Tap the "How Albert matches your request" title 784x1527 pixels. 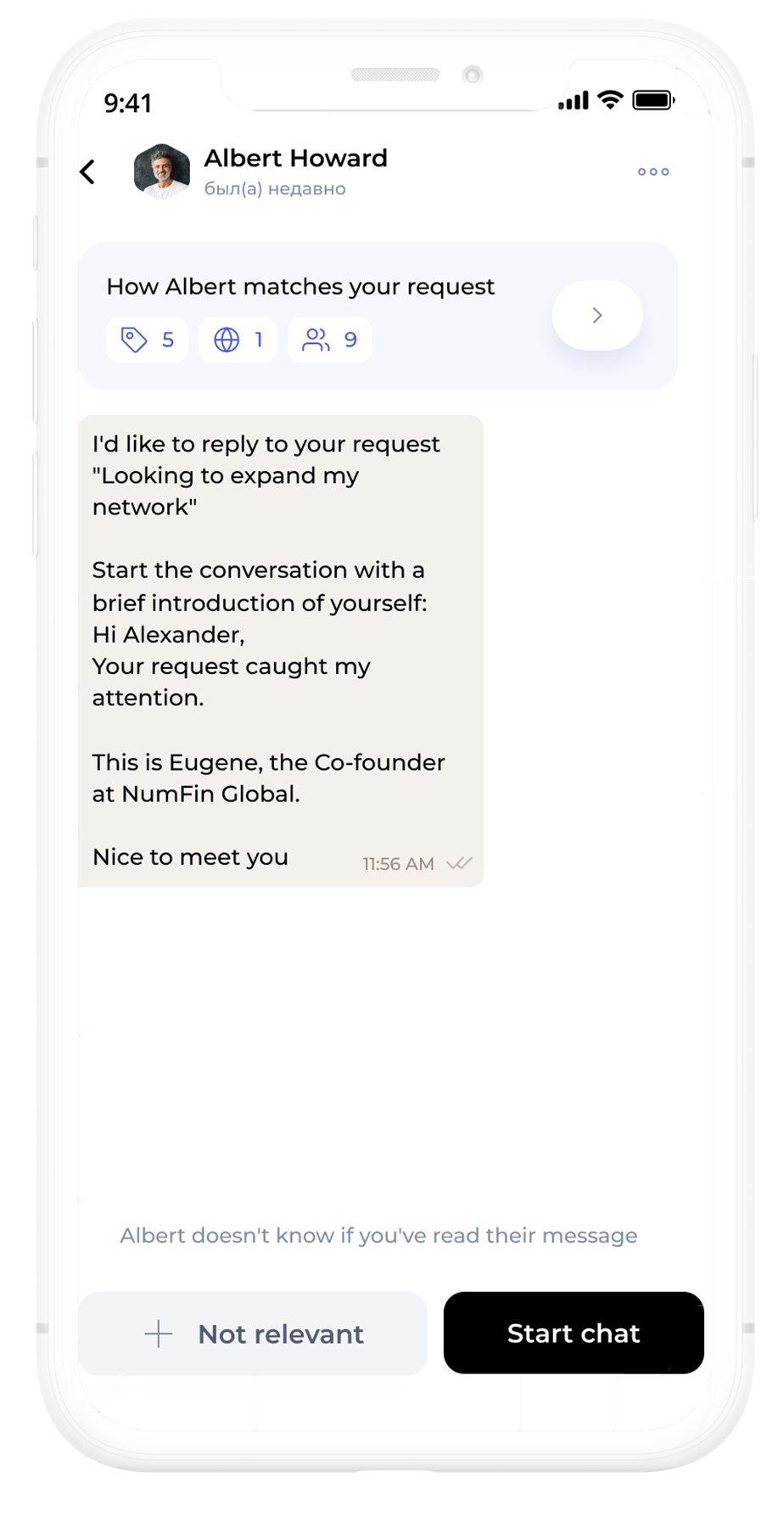(x=300, y=287)
